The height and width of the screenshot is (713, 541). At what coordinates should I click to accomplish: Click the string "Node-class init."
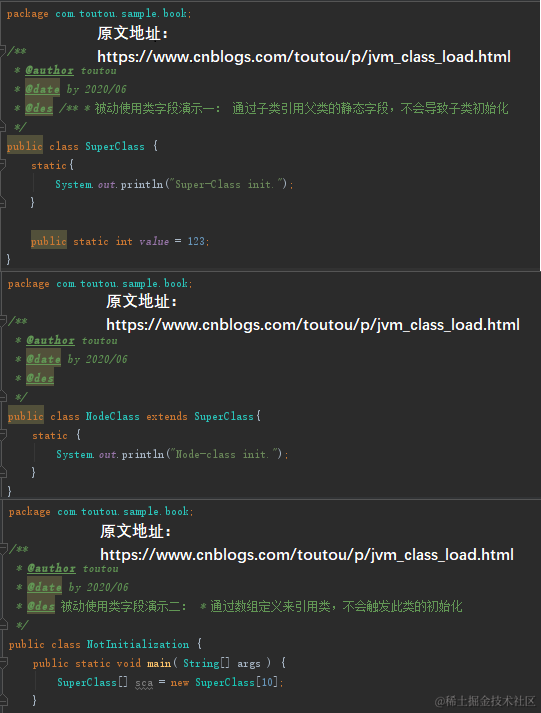tap(224, 454)
